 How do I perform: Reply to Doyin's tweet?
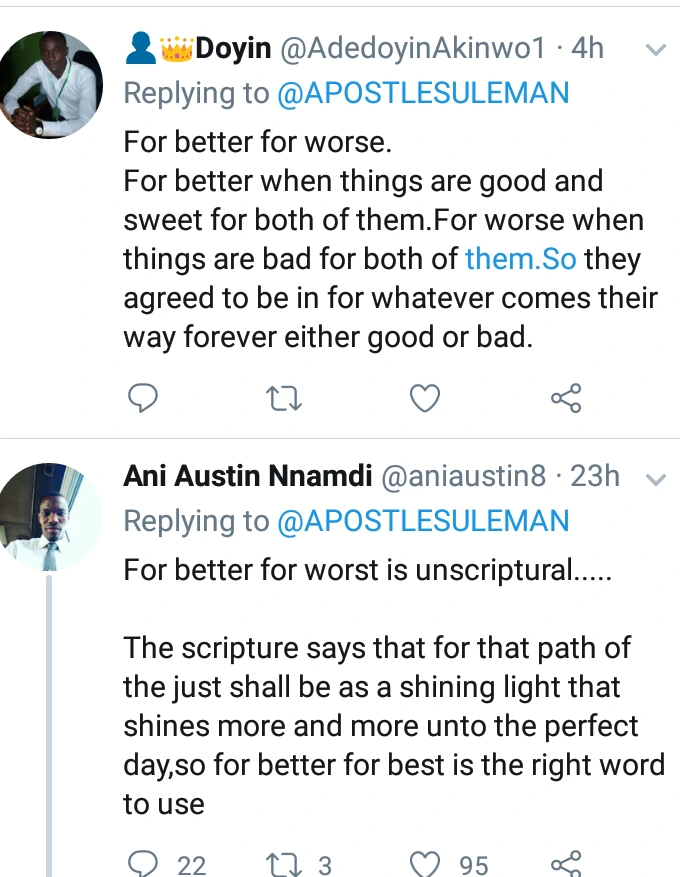[x=143, y=400]
